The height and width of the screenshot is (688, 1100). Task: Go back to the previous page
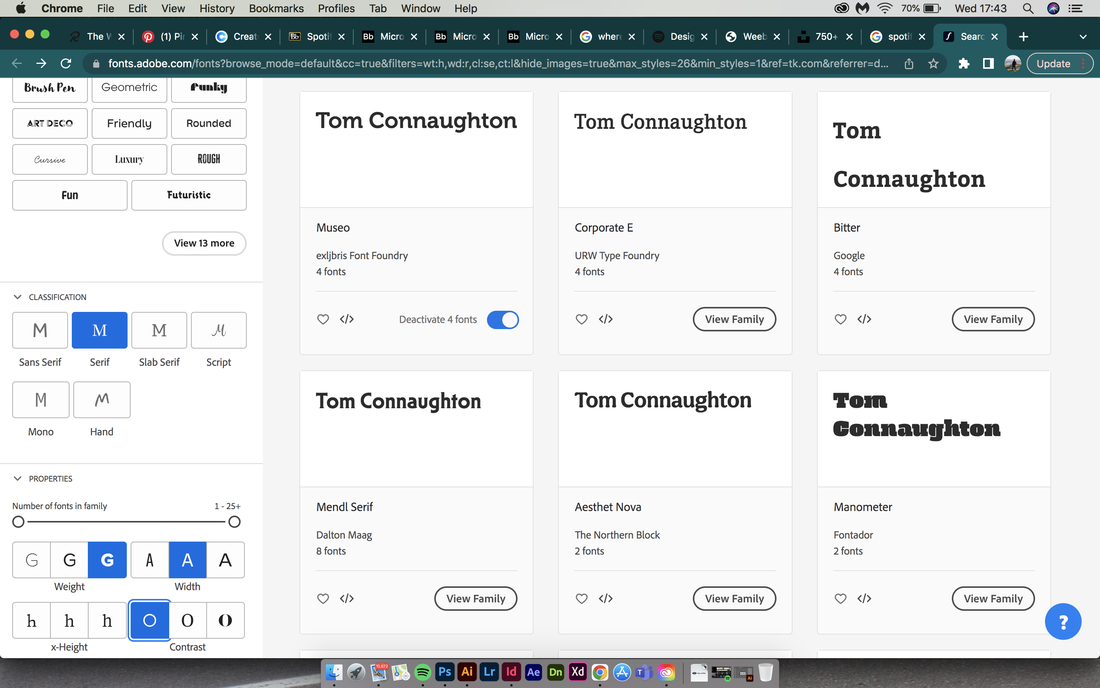[17, 63]
